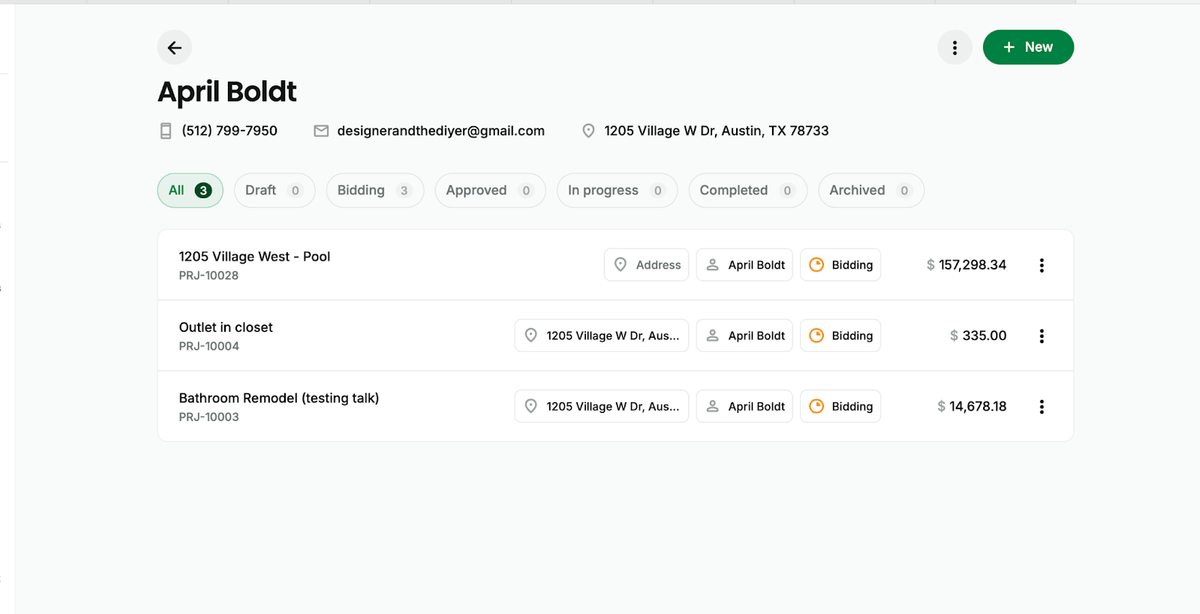The height and width of the screenshot is (614, 1200).
Task: Select the All filter tab
Action: tap(189, 190)
